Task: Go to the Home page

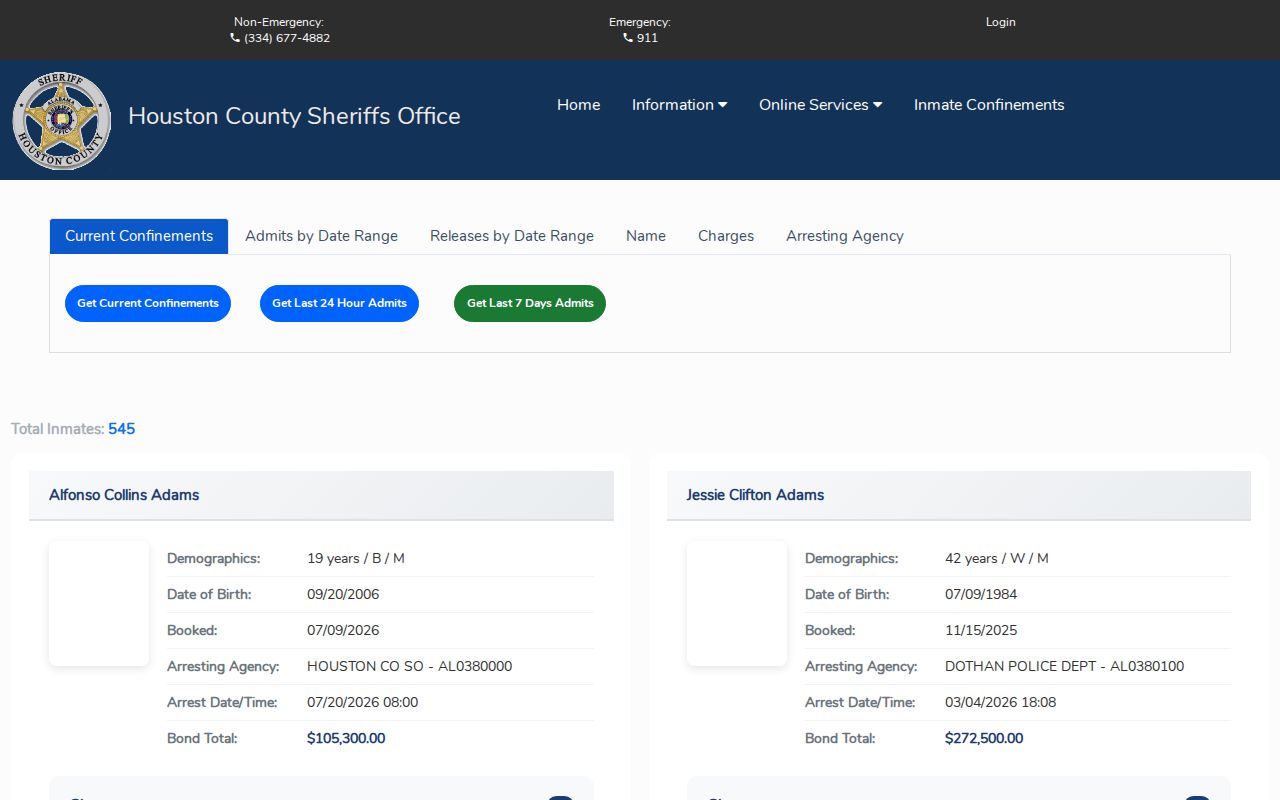Action: (x=579, y=105)
